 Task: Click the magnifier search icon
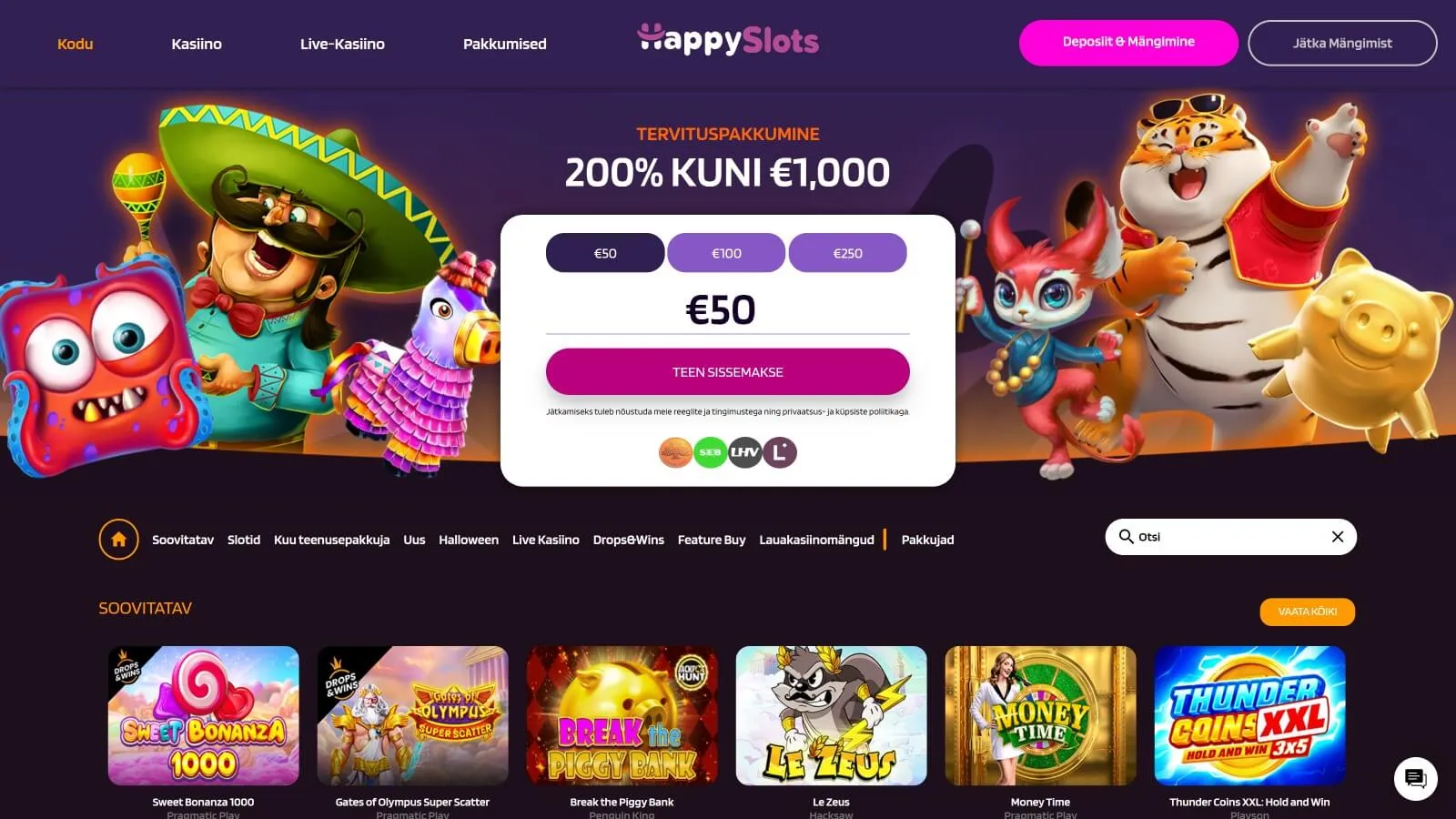click(x=1126, y=537)
